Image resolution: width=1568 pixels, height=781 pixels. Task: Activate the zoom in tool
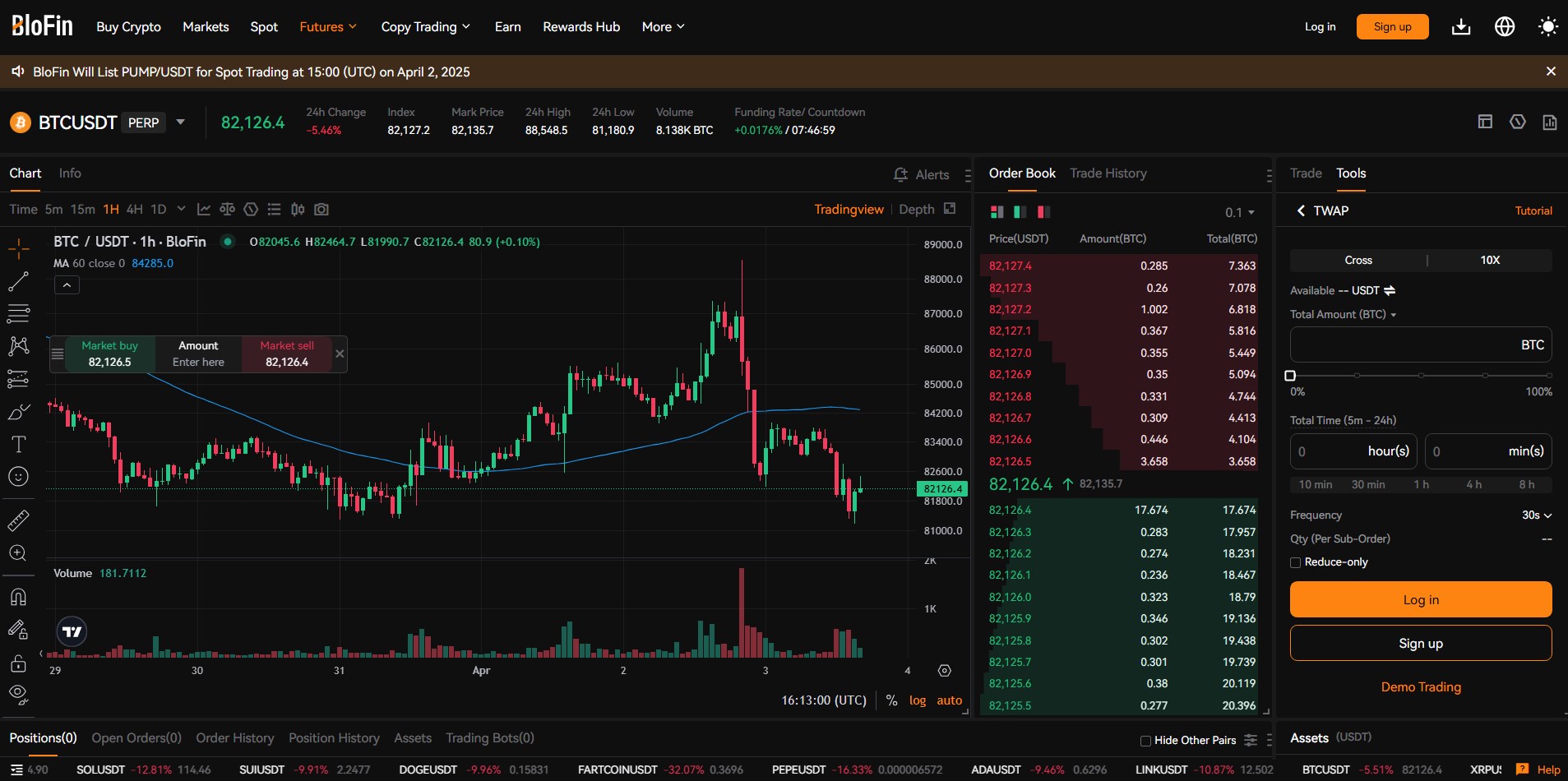point(18,553)
